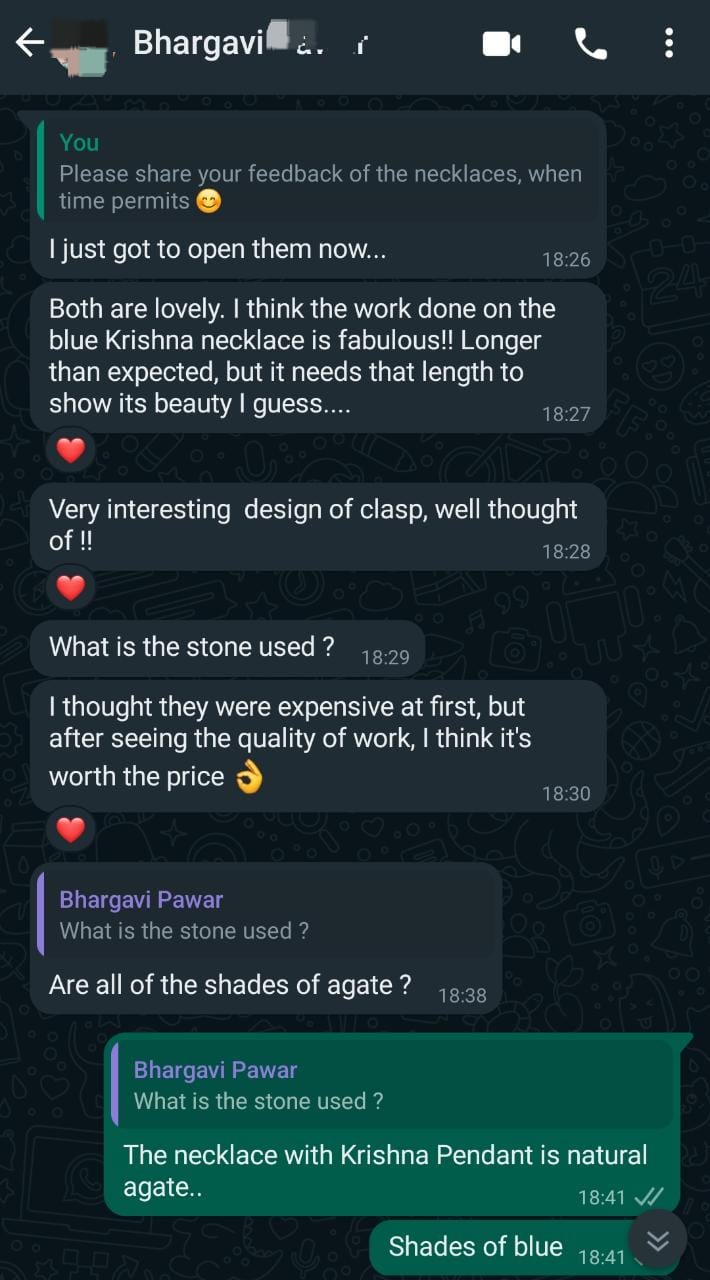710x1280 pixels.
Task: Tap the 'Shades of blue' sent message
Action: 476,1246
